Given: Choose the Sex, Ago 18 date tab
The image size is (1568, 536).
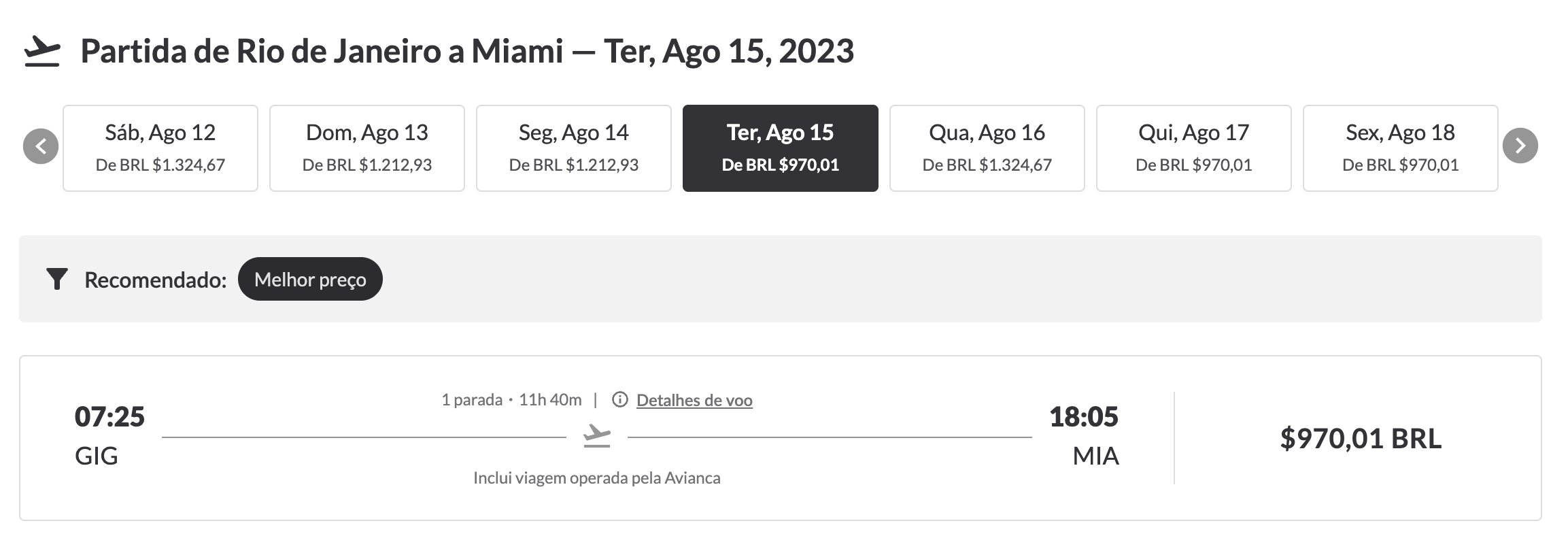Looking at the screenshot, I should [1401, 148].
